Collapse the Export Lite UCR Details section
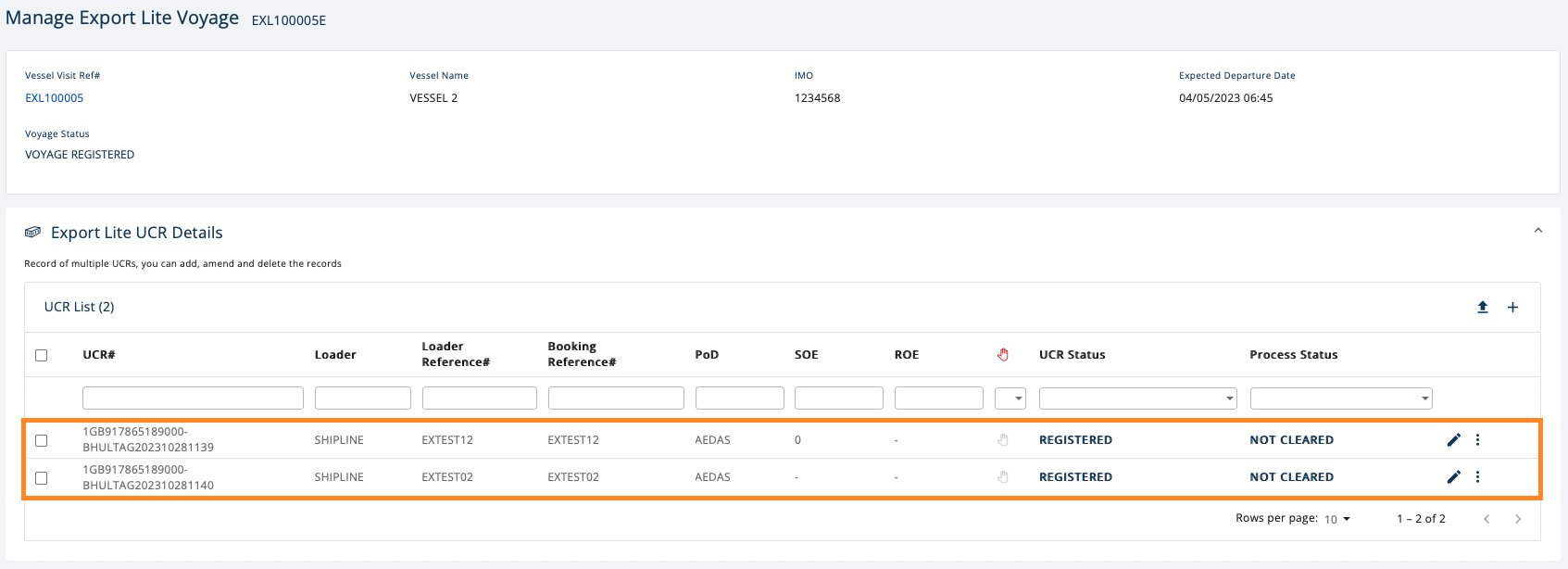 point(1537,231)
